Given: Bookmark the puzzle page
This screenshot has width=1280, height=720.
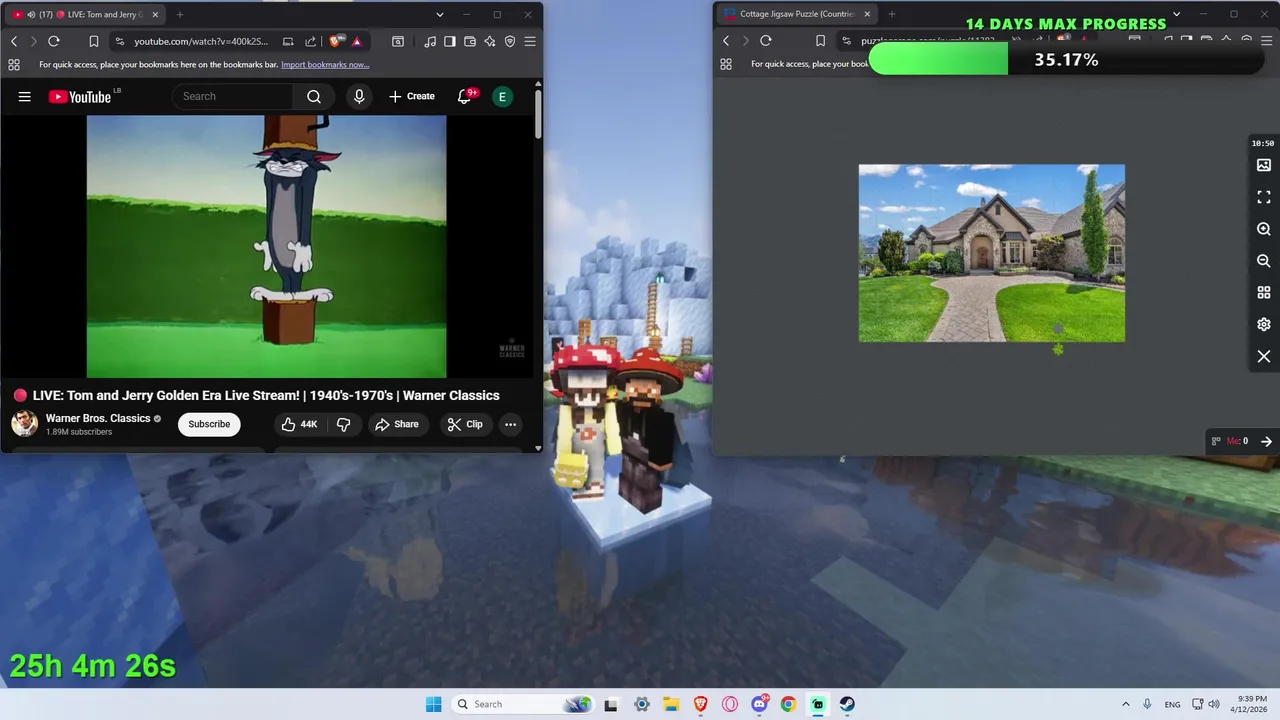Looking at the screenshot, I should tap(820, 41).
